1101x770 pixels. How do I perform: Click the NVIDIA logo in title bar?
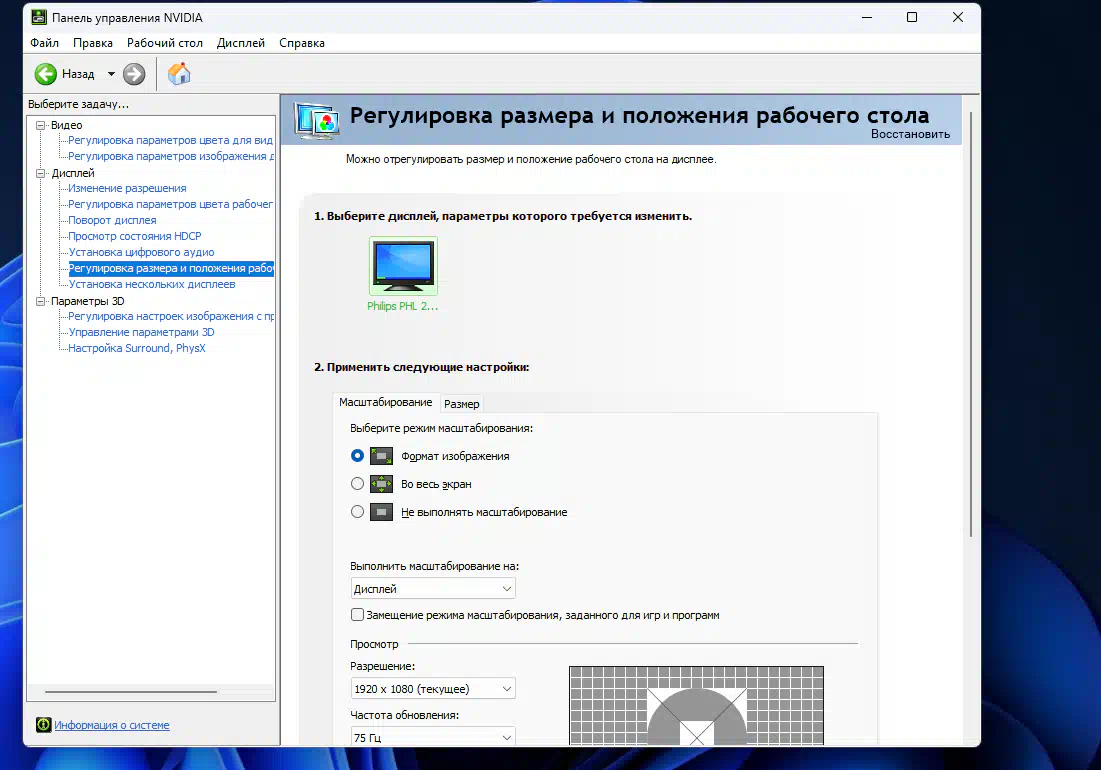click(x=38, y=18)
